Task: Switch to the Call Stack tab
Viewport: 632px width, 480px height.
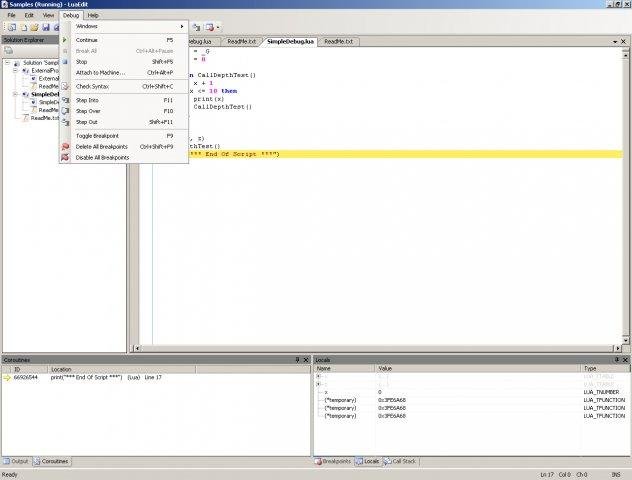Action: [400, 461]
